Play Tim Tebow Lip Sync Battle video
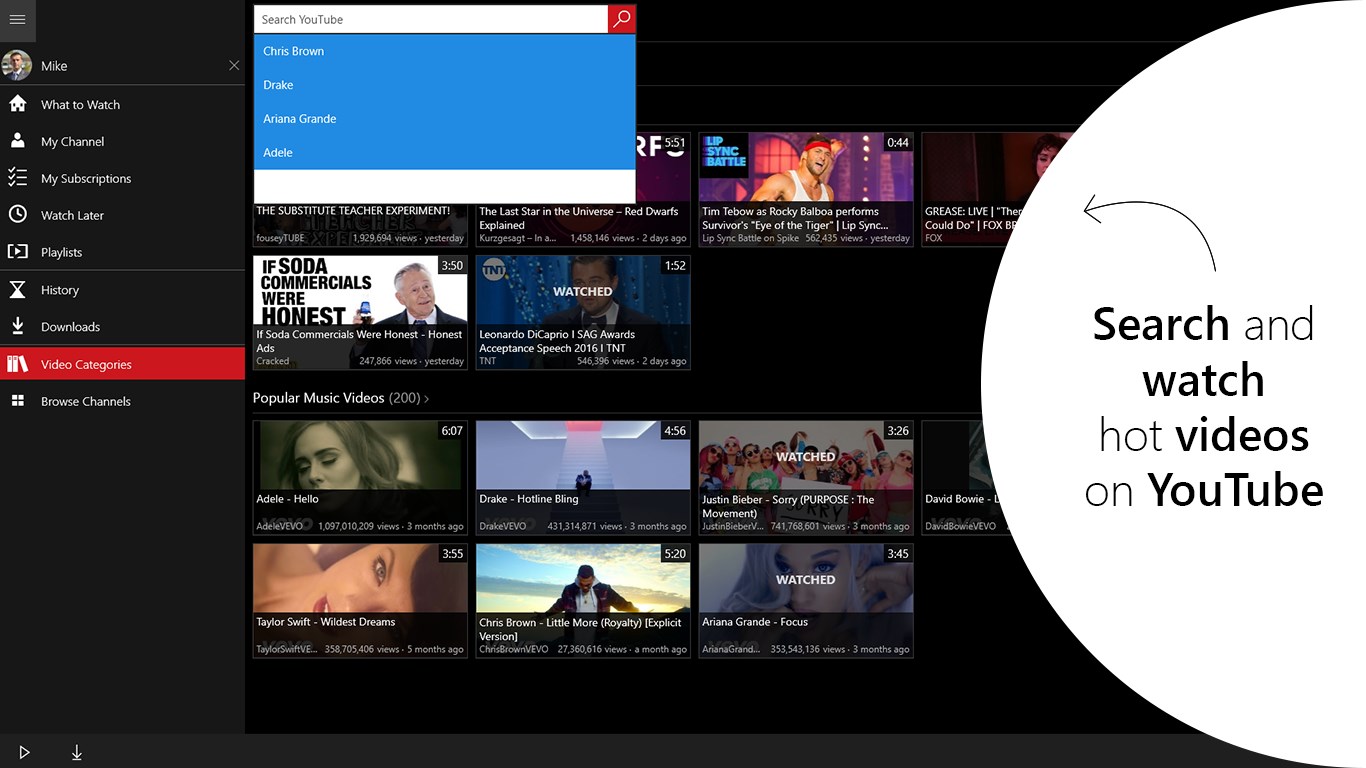The image size is (1366, 768). click(x=806, y=190)
